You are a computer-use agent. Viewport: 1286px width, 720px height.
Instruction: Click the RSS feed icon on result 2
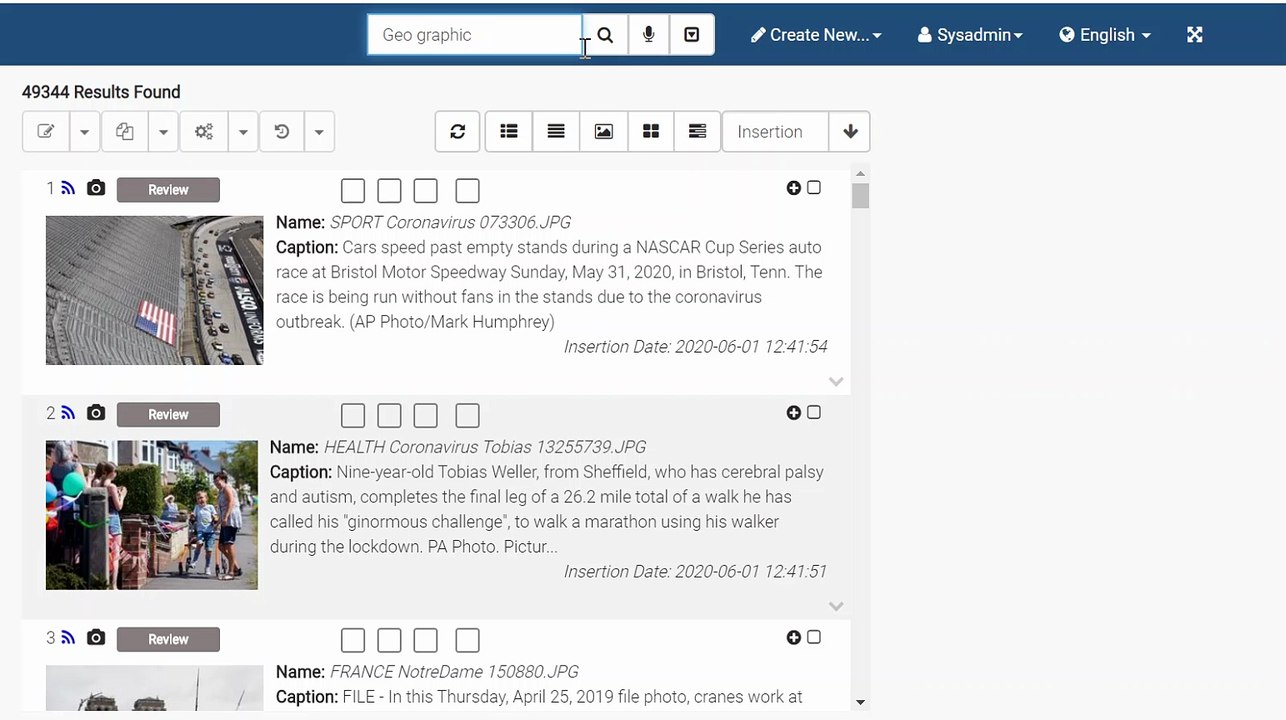pyautogui.click(x=68, y=413)
